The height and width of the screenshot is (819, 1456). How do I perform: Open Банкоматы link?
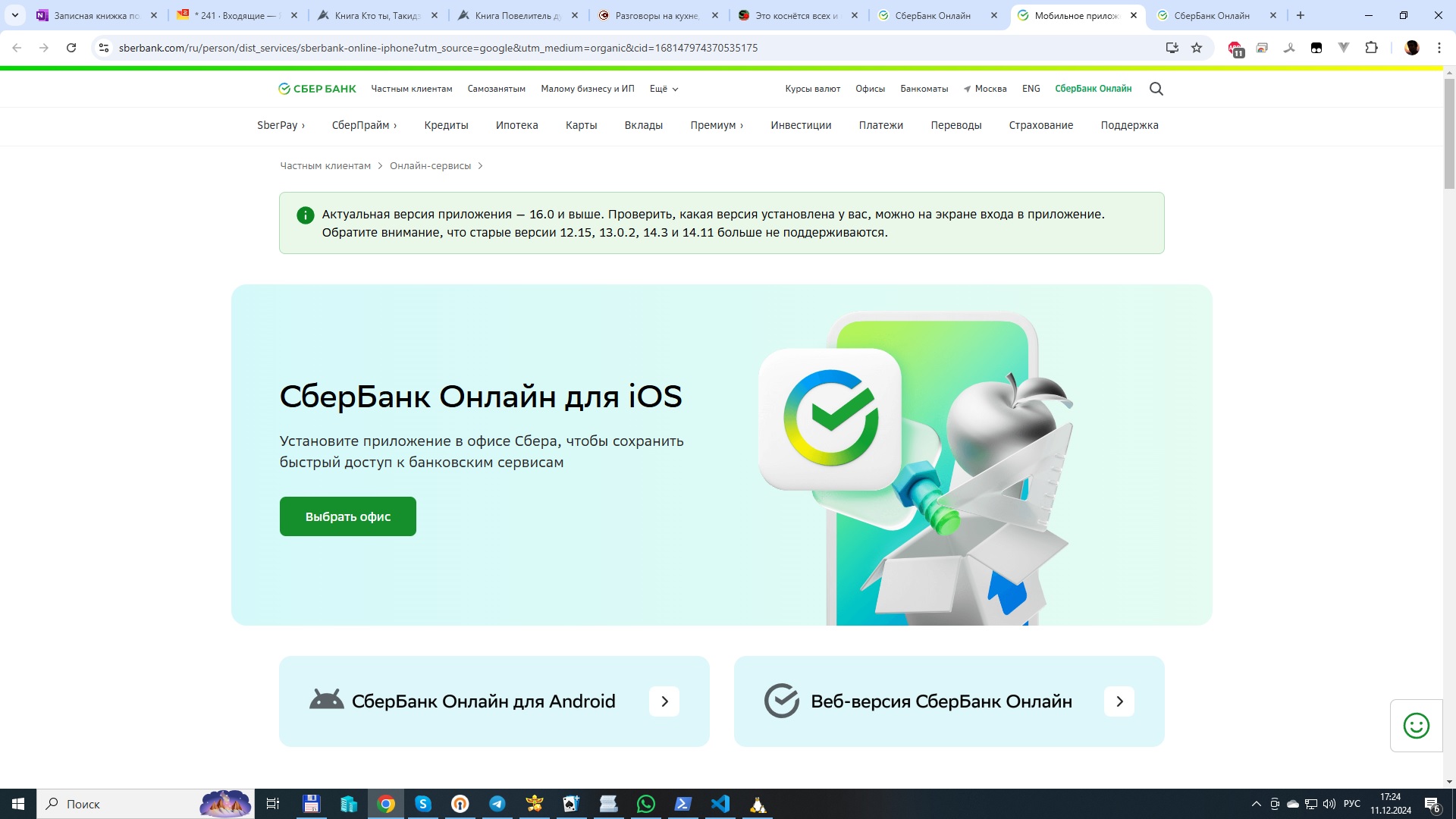924,89
